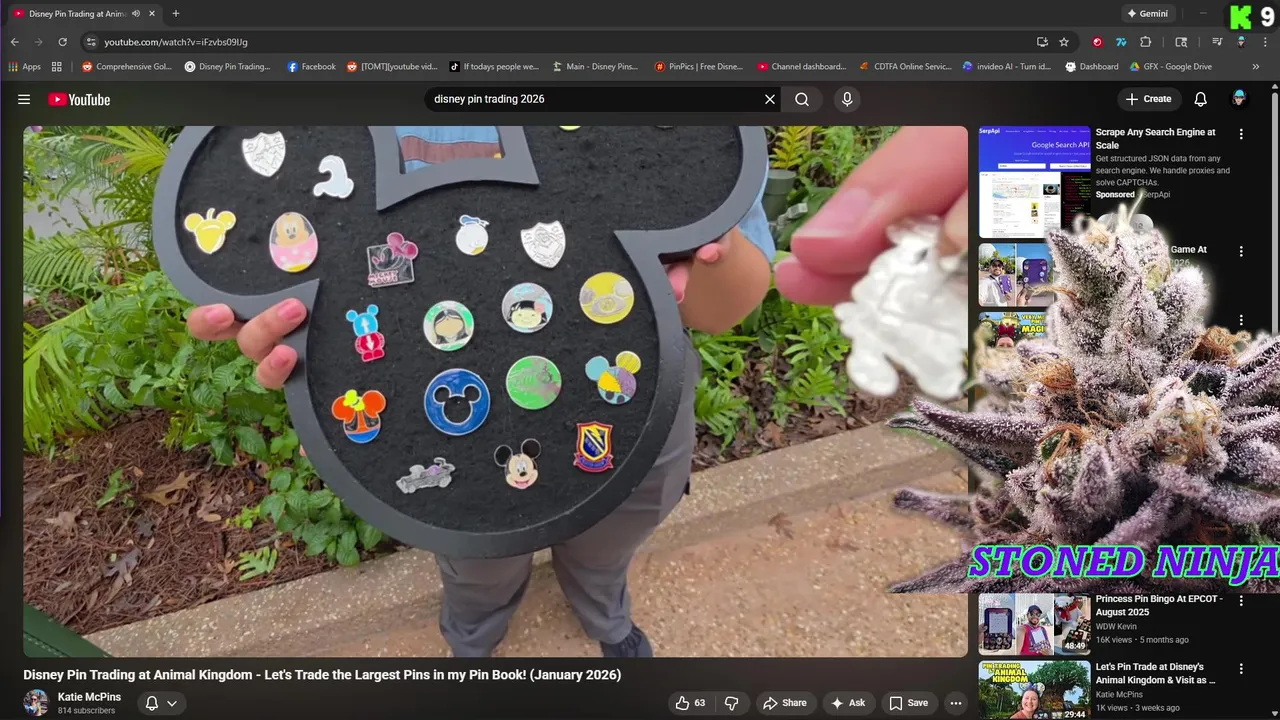This screenshot has height=720, width=1280.
Task: Reload the page with the refresh icon
Action: 62,42
